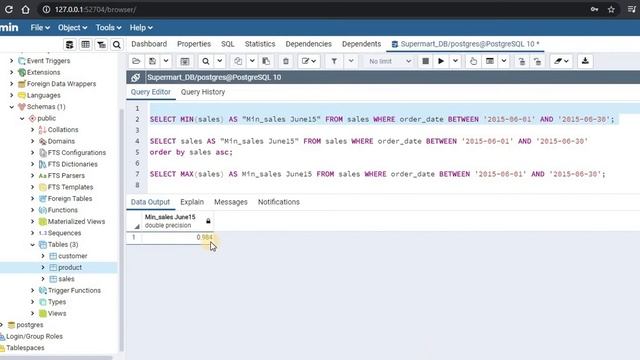
Task: Collapse the public schema node
Action: click(22, 118)
